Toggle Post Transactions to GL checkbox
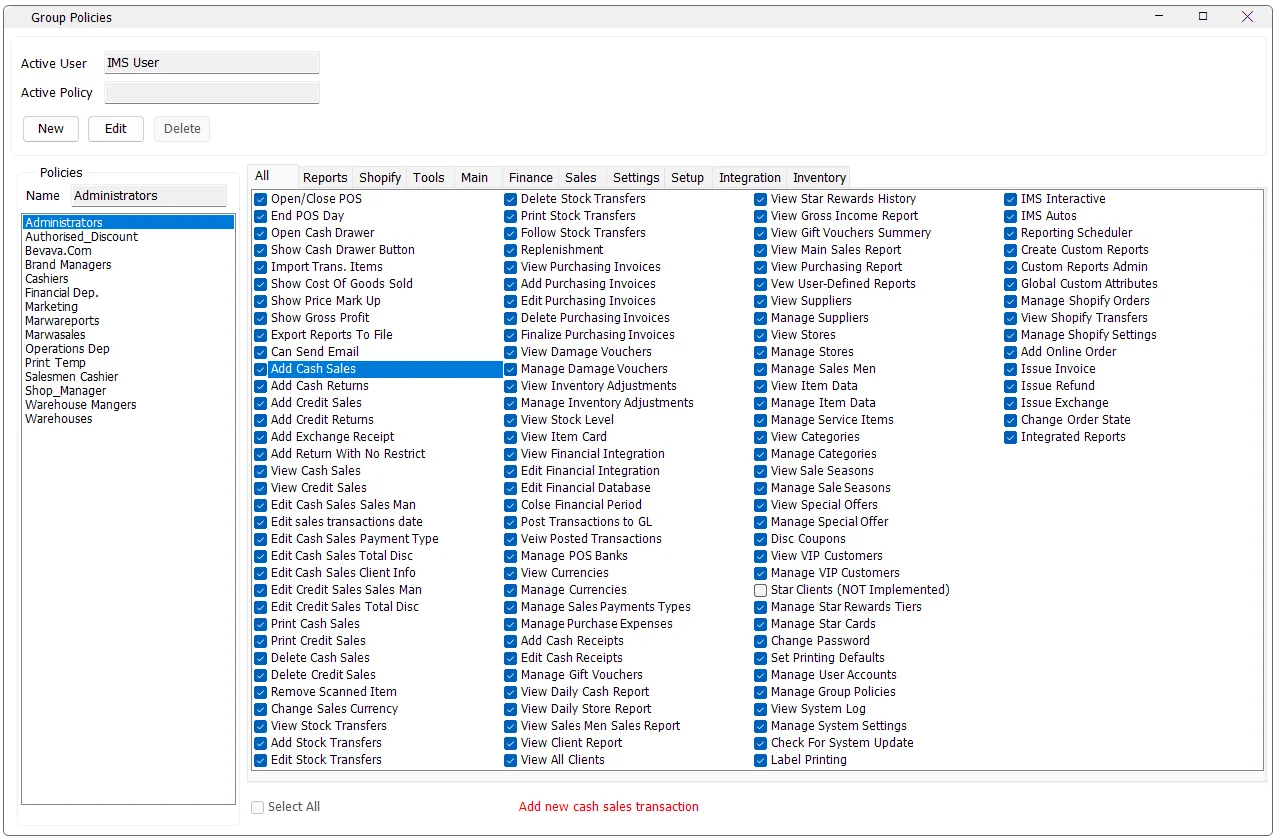Image resolution: width=1274 pixels, height=838 pixels. [511, 522]
